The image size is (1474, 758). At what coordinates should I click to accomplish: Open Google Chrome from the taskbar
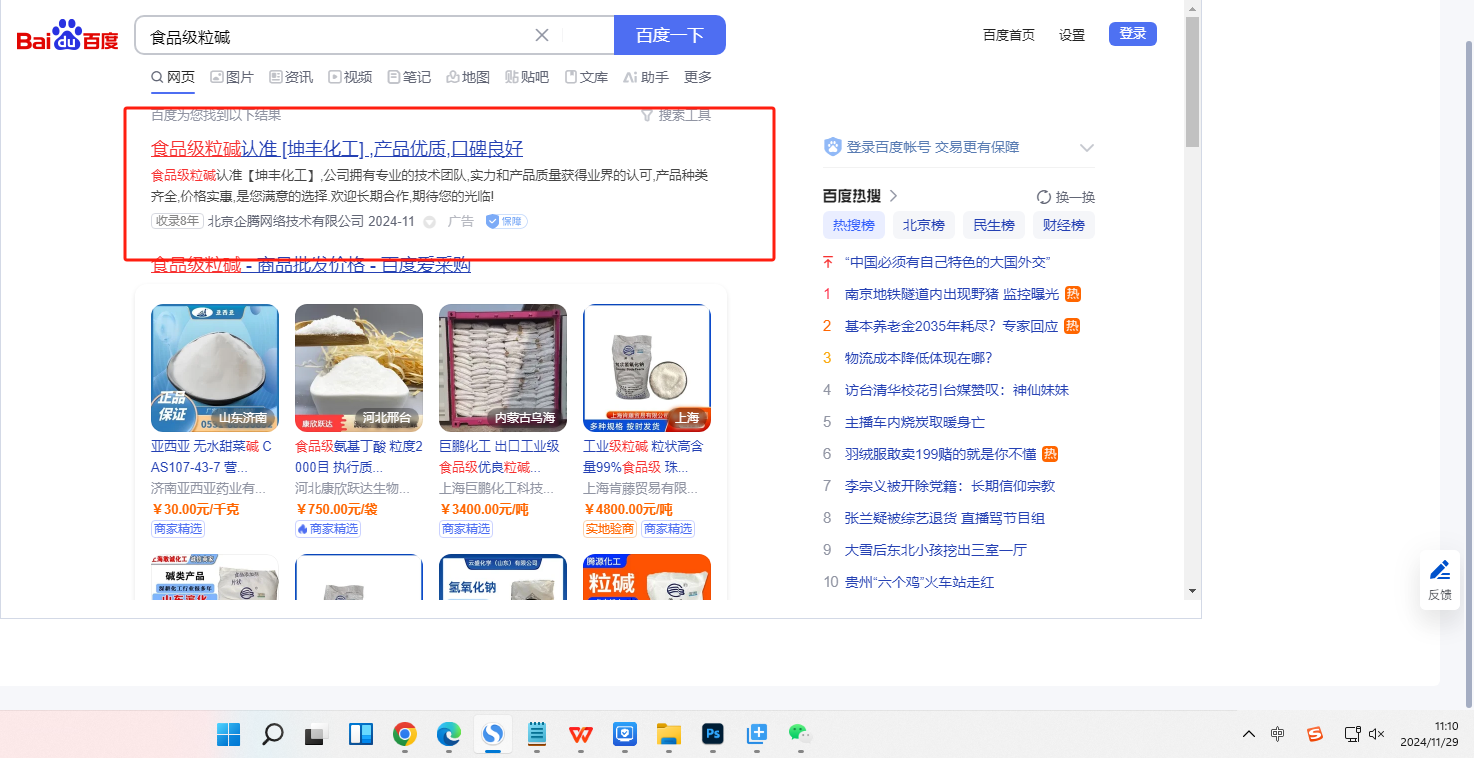click(x=404, y=735)
